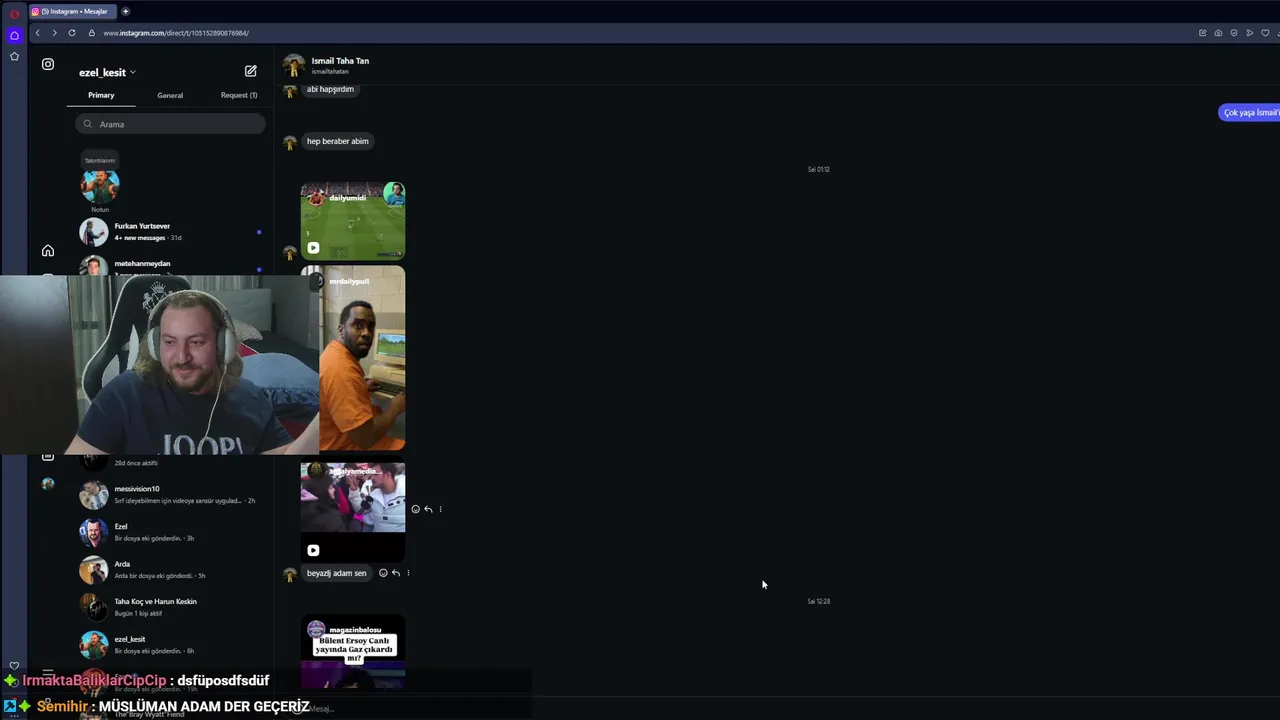Compose a new message with pencil icon

pos(251,71)
